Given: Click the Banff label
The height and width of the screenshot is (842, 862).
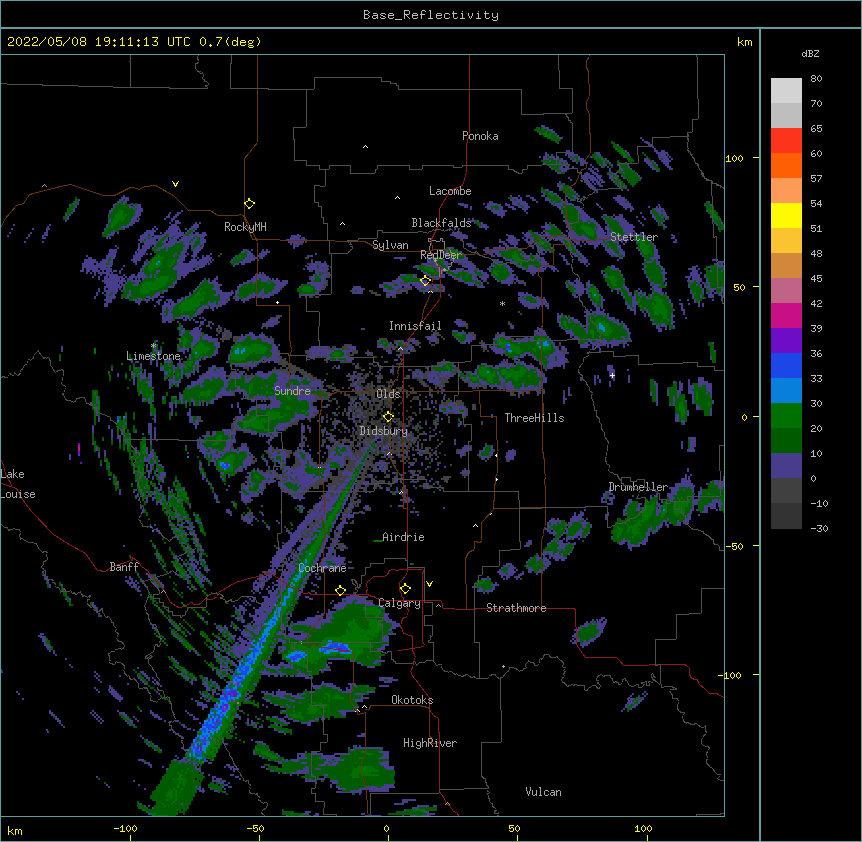Looking at the screenshot, I should tap(124, 567).
